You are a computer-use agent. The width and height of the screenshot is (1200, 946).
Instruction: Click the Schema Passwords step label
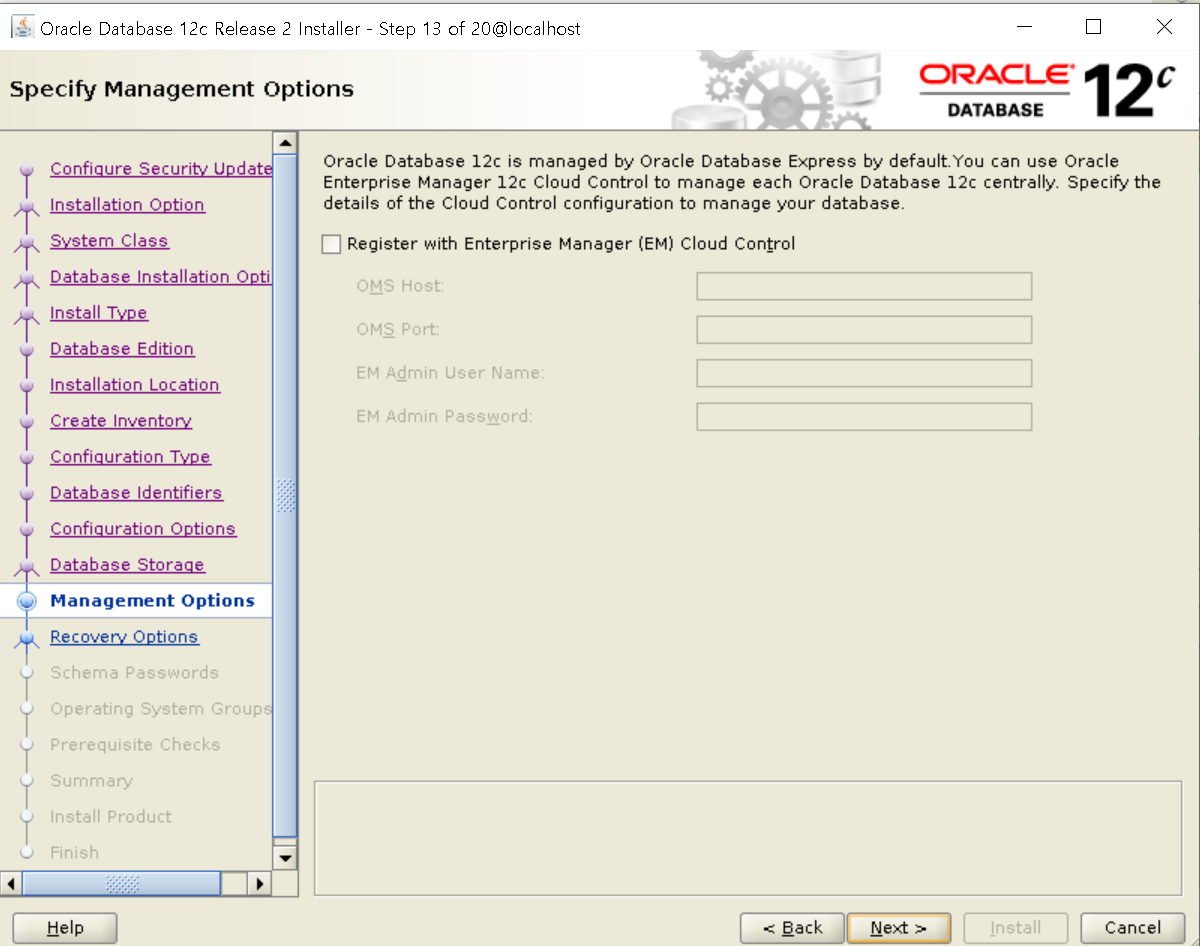[134, 673]
